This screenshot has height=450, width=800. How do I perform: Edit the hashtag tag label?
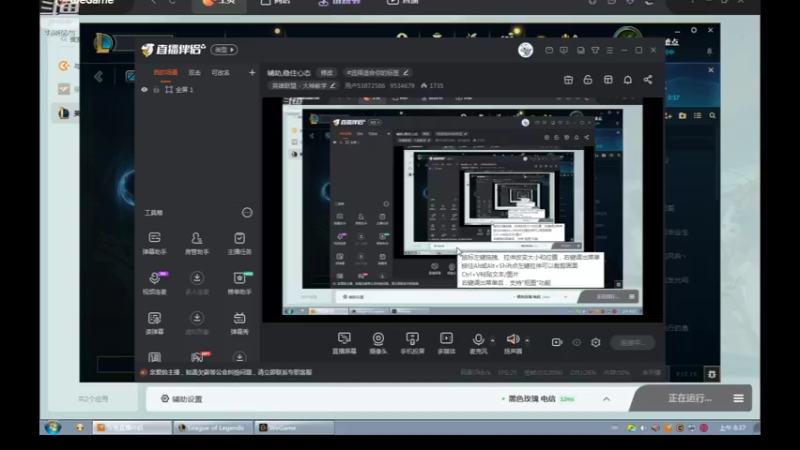pos(377,73)
